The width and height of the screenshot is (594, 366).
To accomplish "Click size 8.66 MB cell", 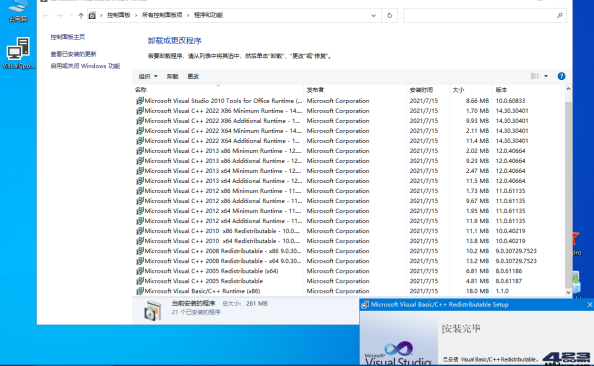I will 477,101.
